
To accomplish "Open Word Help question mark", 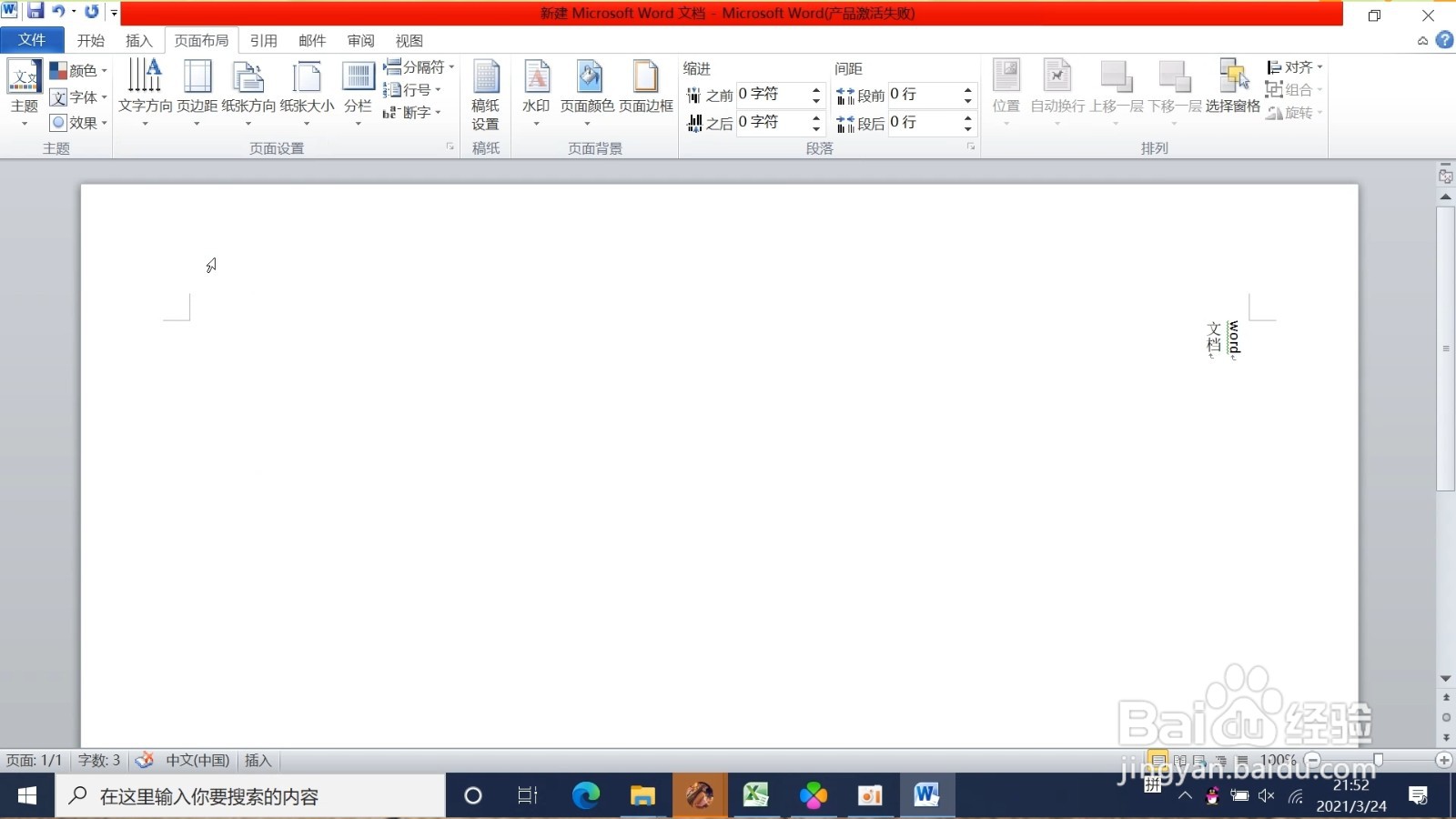I will click(x=1444, y=40).
